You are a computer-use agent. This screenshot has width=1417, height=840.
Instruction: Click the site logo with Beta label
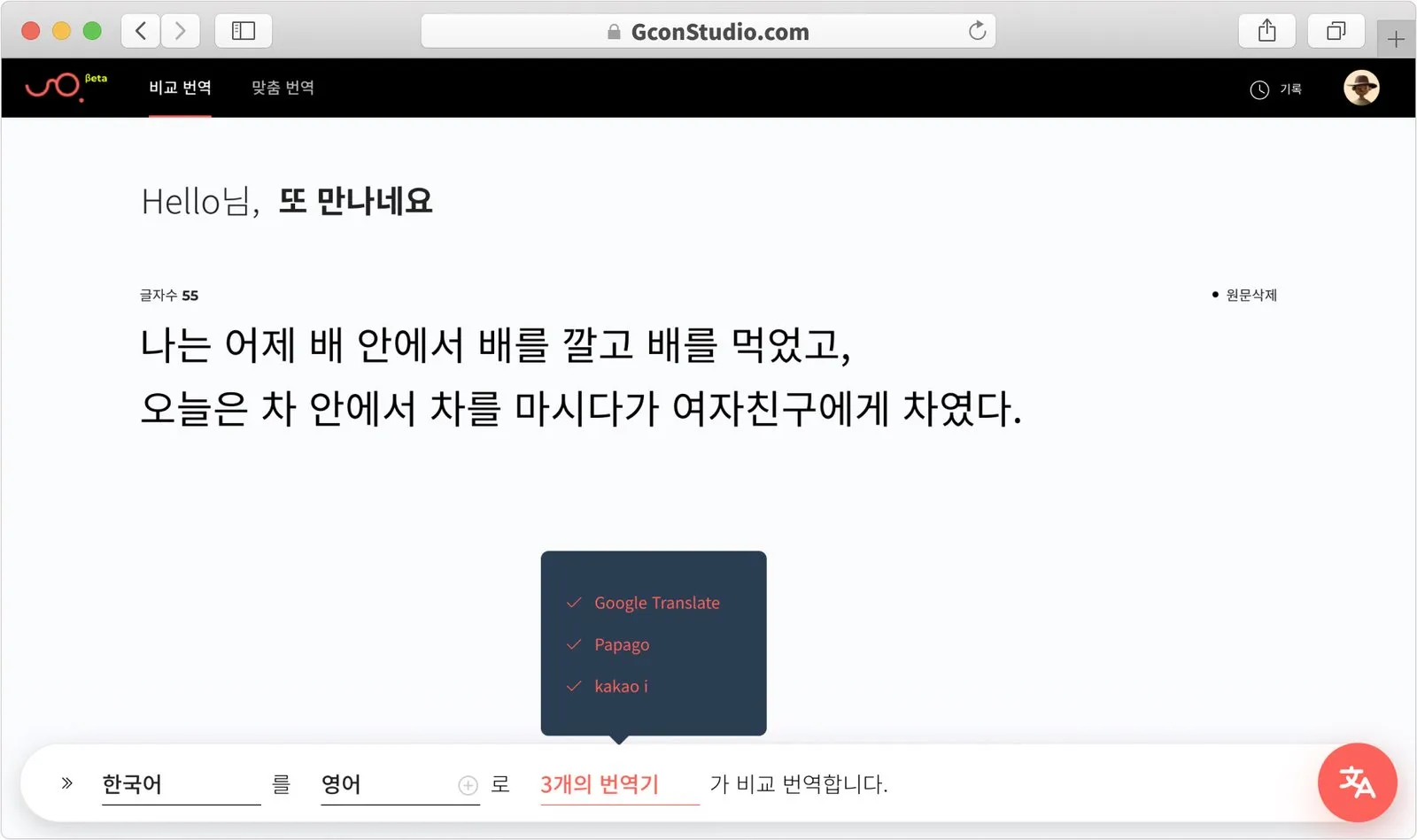click(x=66, y=87)
